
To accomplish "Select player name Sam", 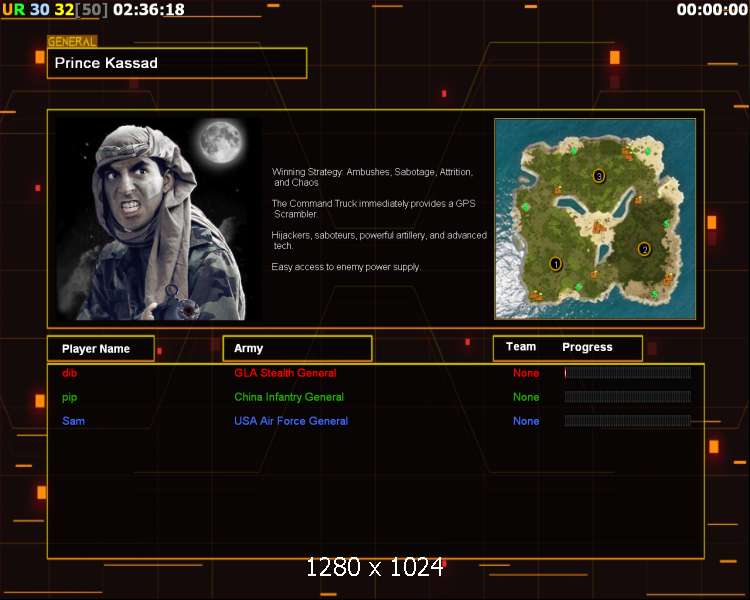I will [73, 421].
